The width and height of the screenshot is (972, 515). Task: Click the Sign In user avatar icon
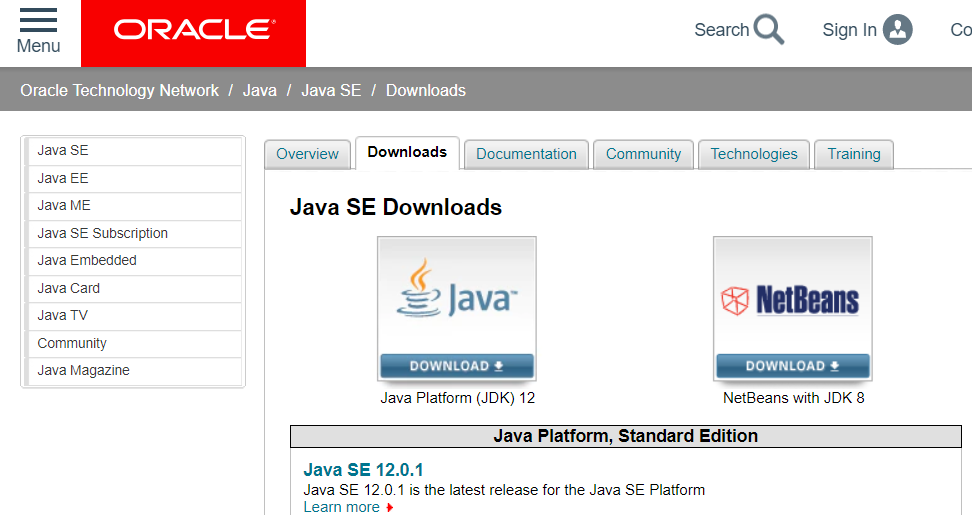coord(898,30)
